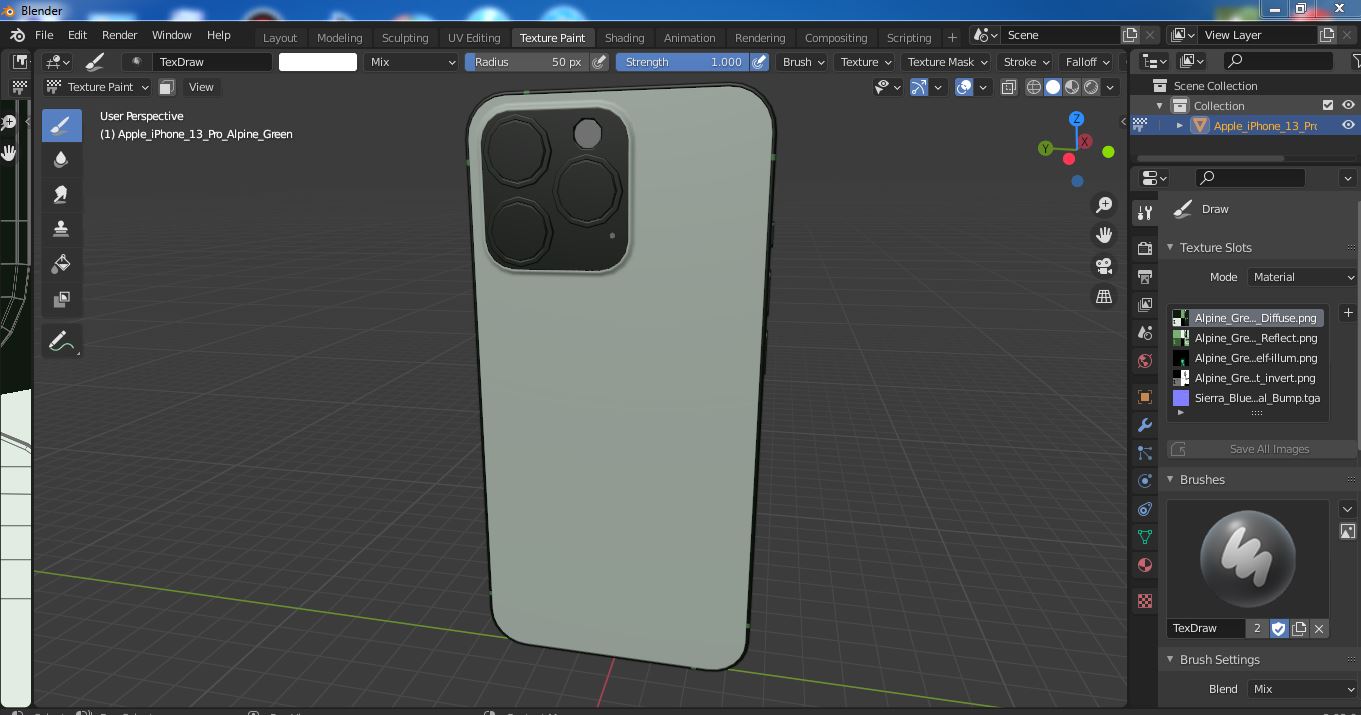Collapse the Texture Slots panel
The height and width of the screenshot is (715, 1361).
(1170, 248)
